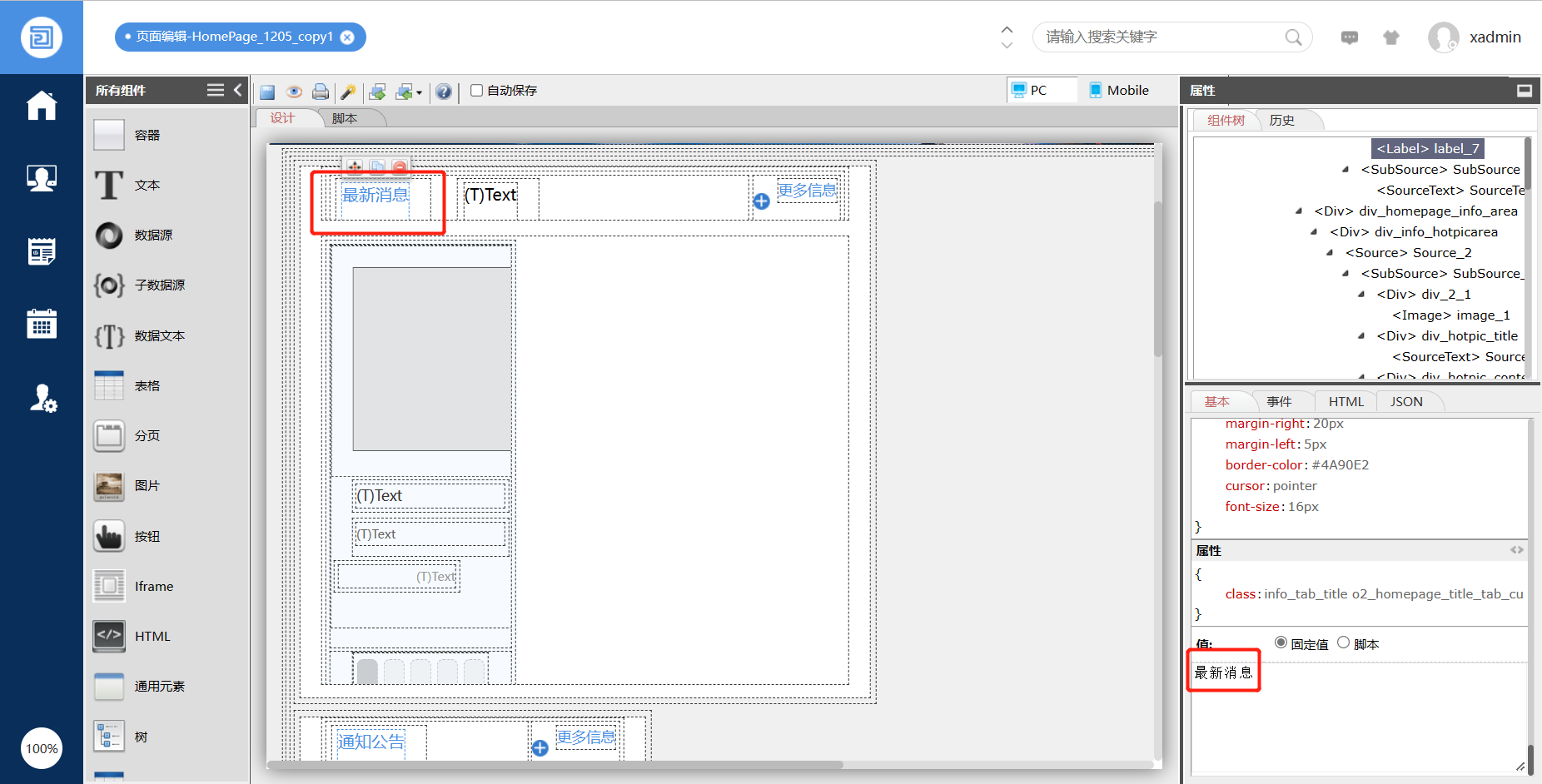Open the 历史 history tab
The width and height of the screenshot is (1542, 784).
[x=1282, y=121]
